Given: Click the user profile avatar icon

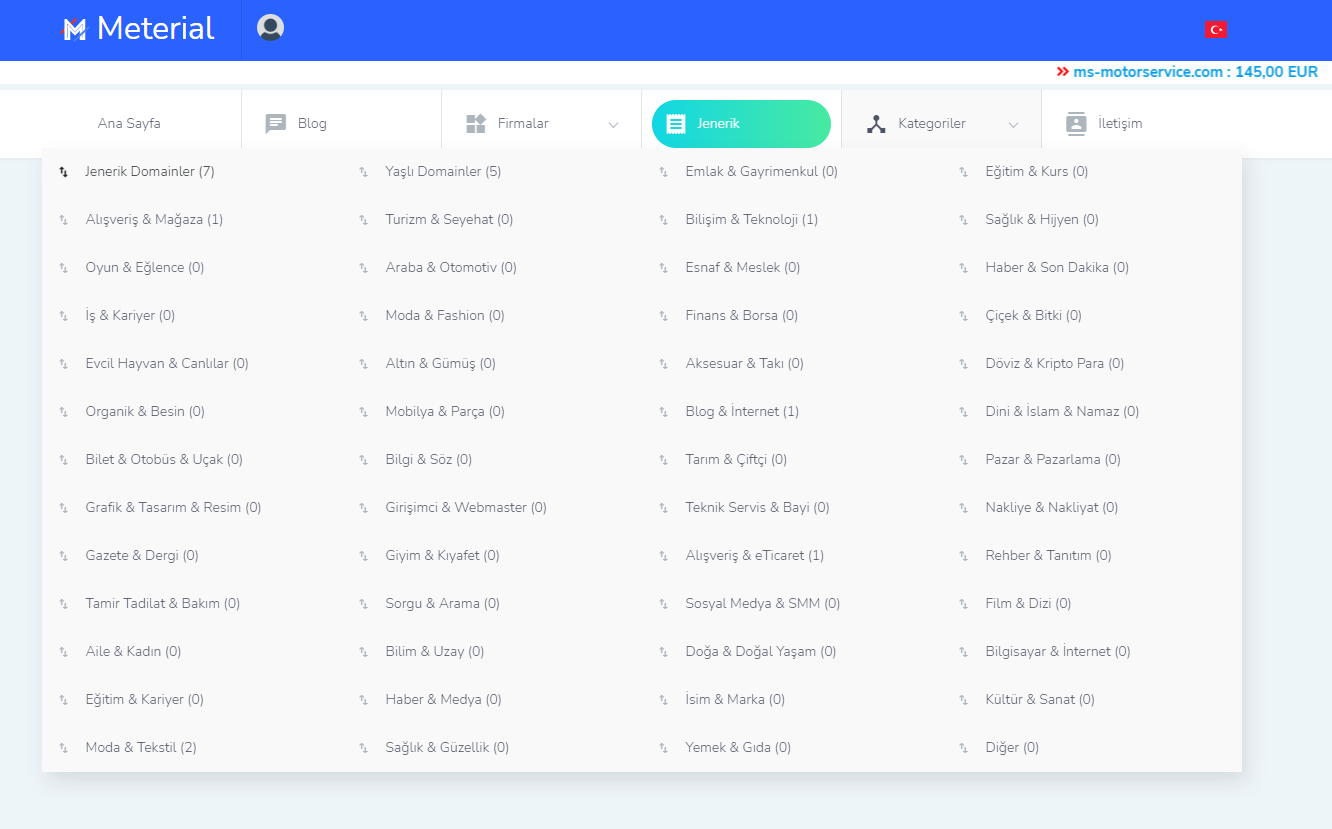Looking at the screenshot, I should (x=270, y=28).
